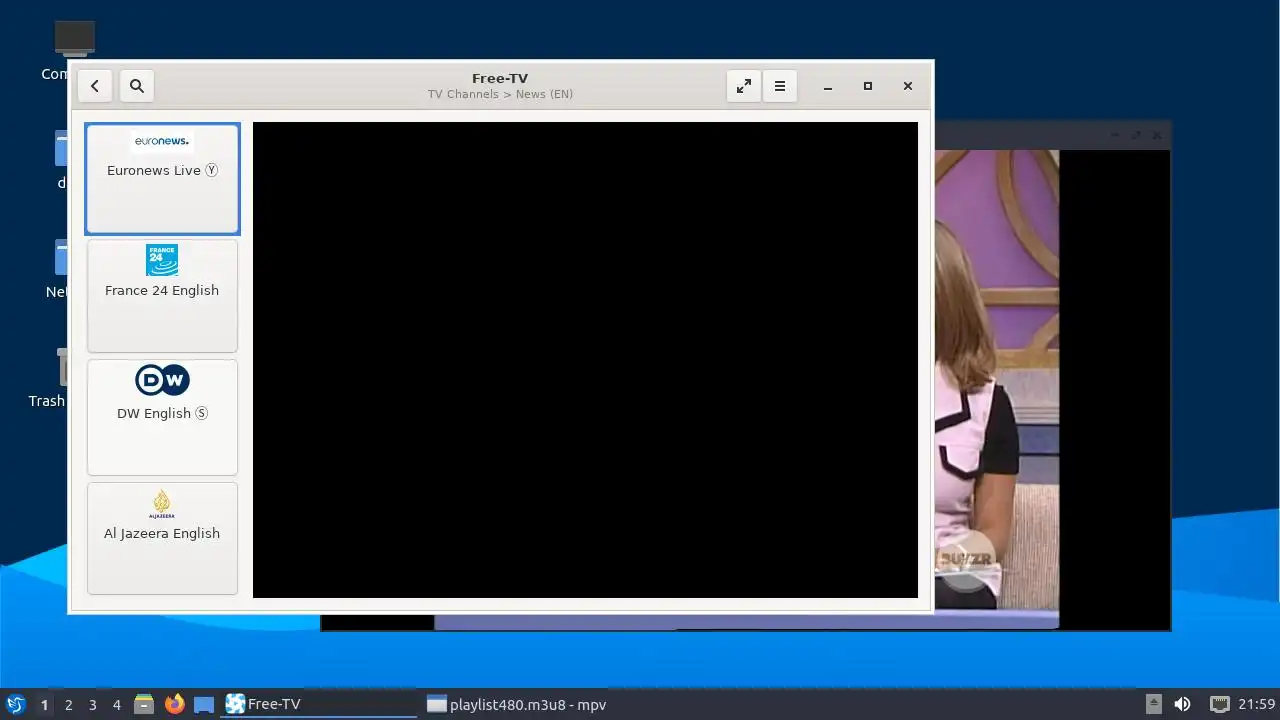The image size is (1280, 720).
Task: Launch Firefox from the taskbar
Action: click(x=174, y=704)
